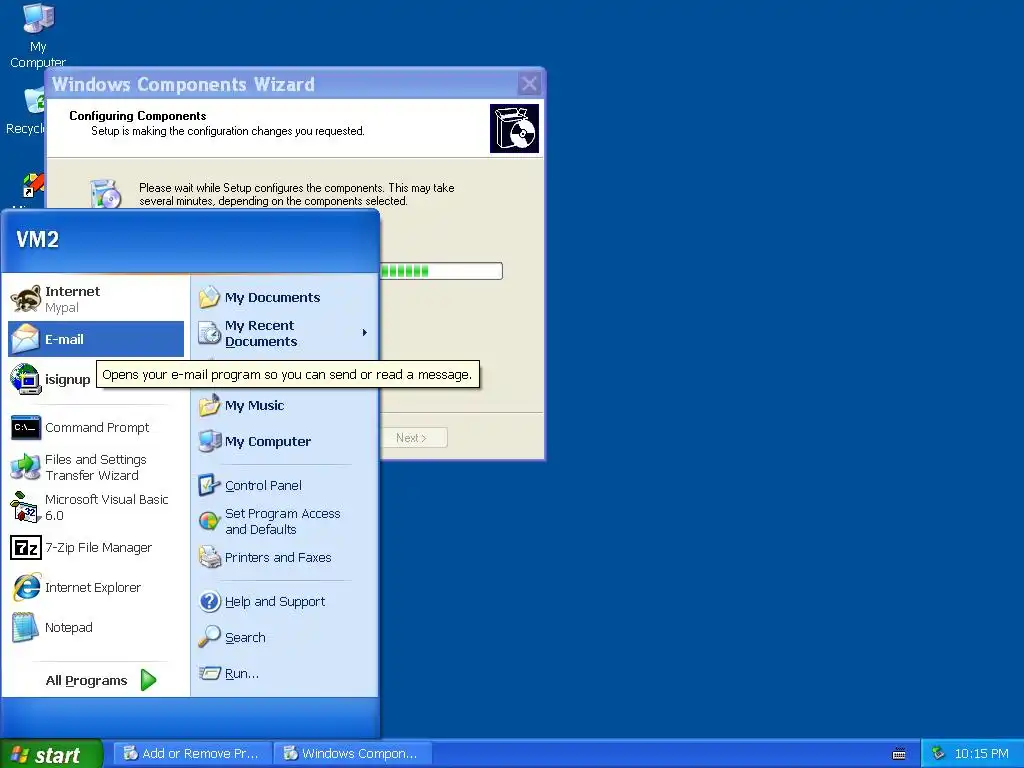Viewport: 1024px width, 768px height.
Task: Open Mypal raccoon Internet icon
Action: pos(25,299)
